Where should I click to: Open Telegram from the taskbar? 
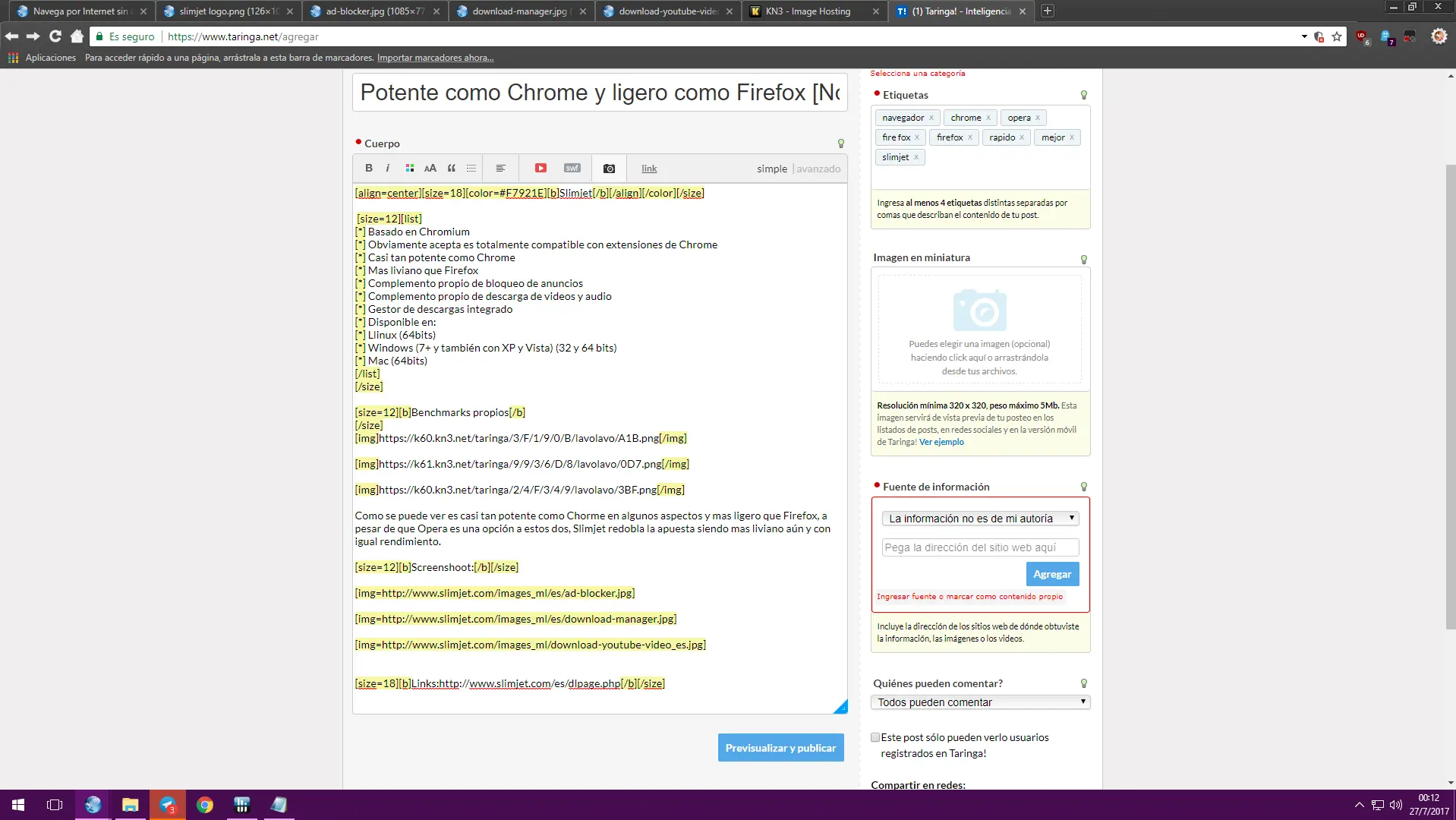tap(168, 805)
